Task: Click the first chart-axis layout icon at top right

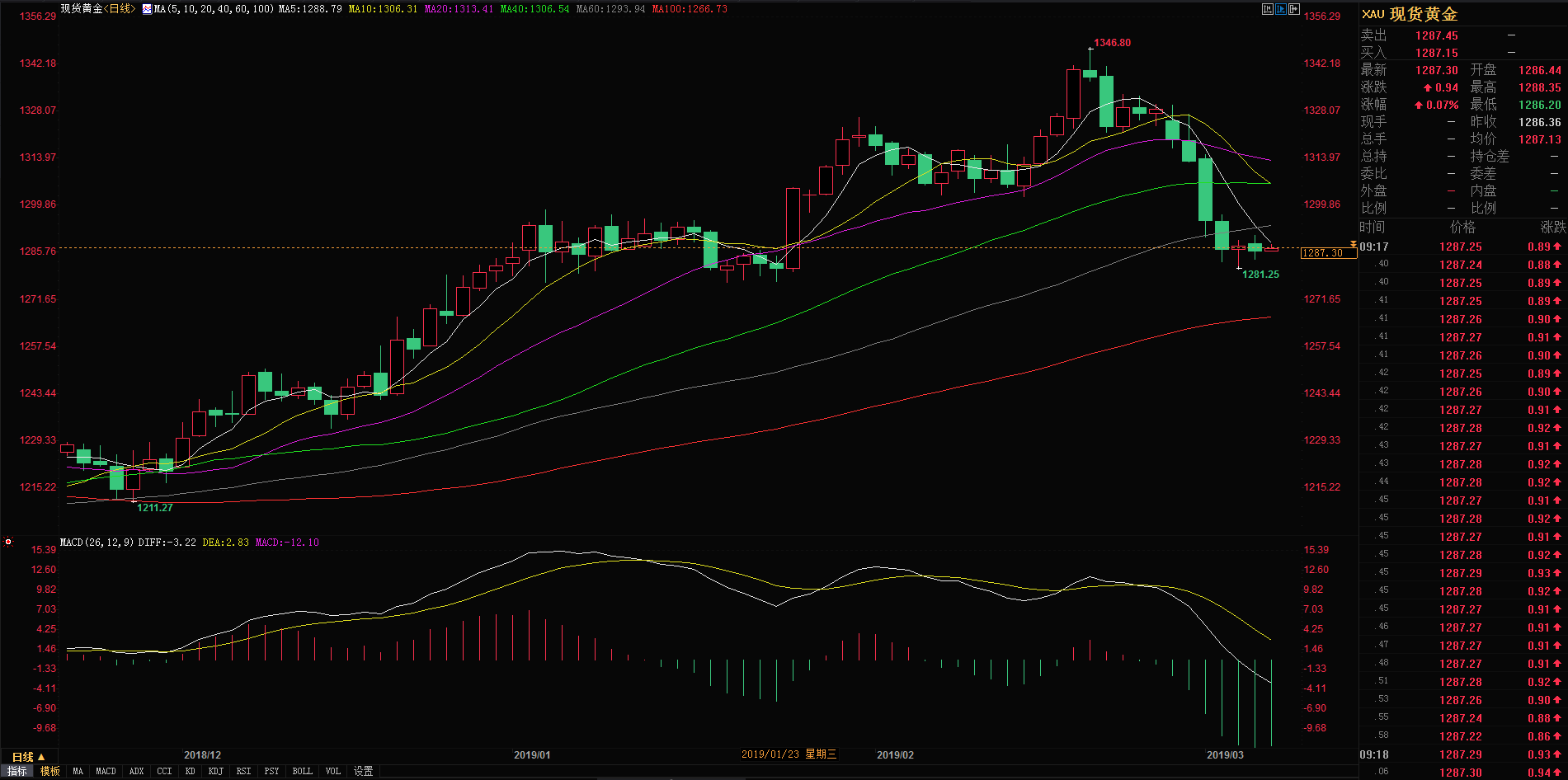Action: point(1268,9)
